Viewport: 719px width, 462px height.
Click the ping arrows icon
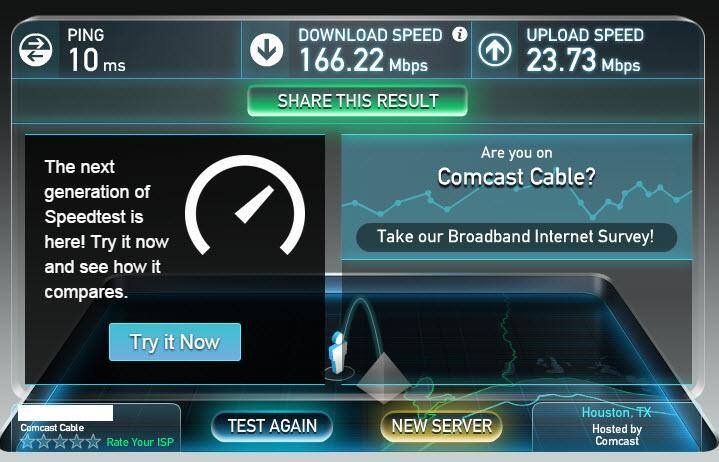[x=36, y=50]
